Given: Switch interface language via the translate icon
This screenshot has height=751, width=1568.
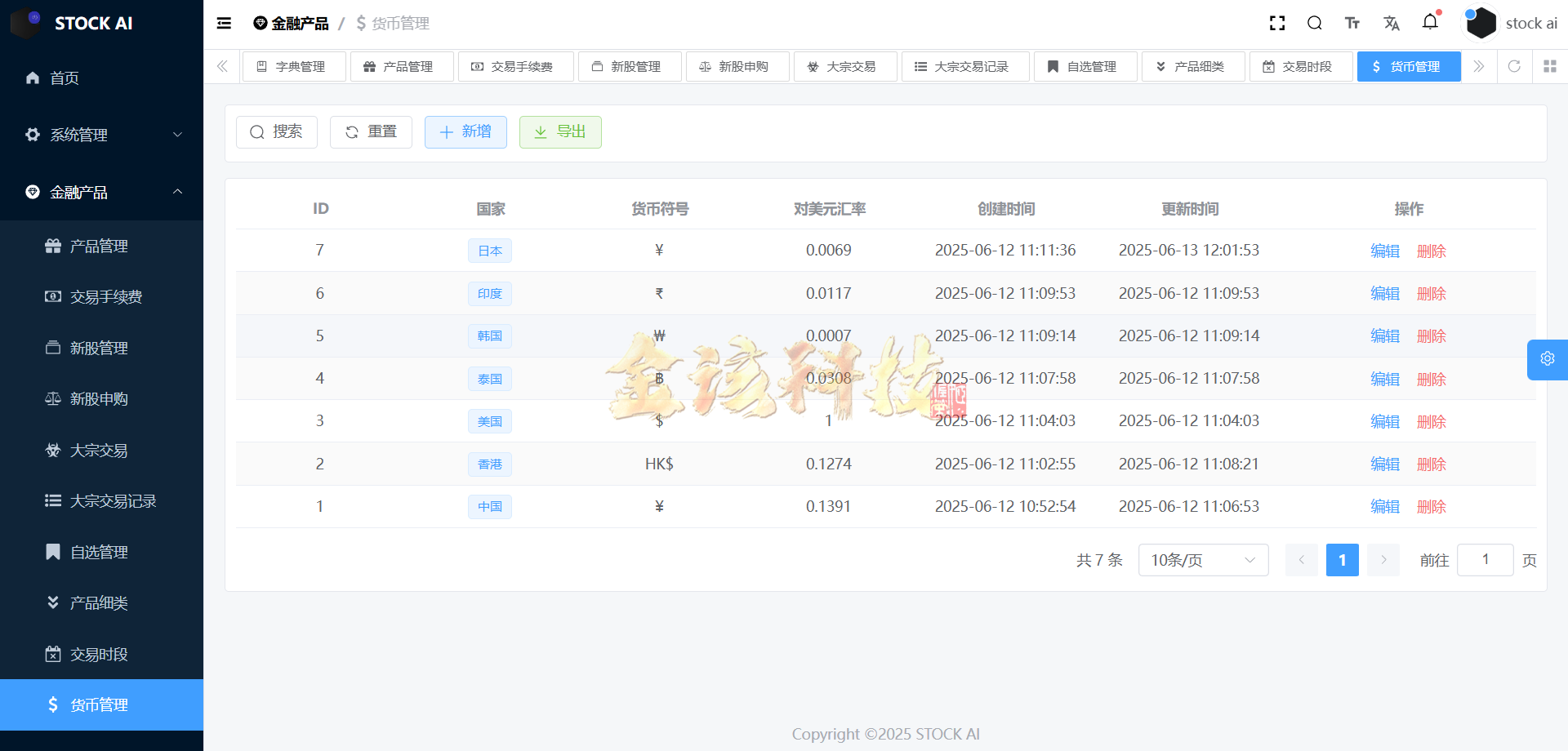Looking at the screenshot, I should (x=1392, y=23).
